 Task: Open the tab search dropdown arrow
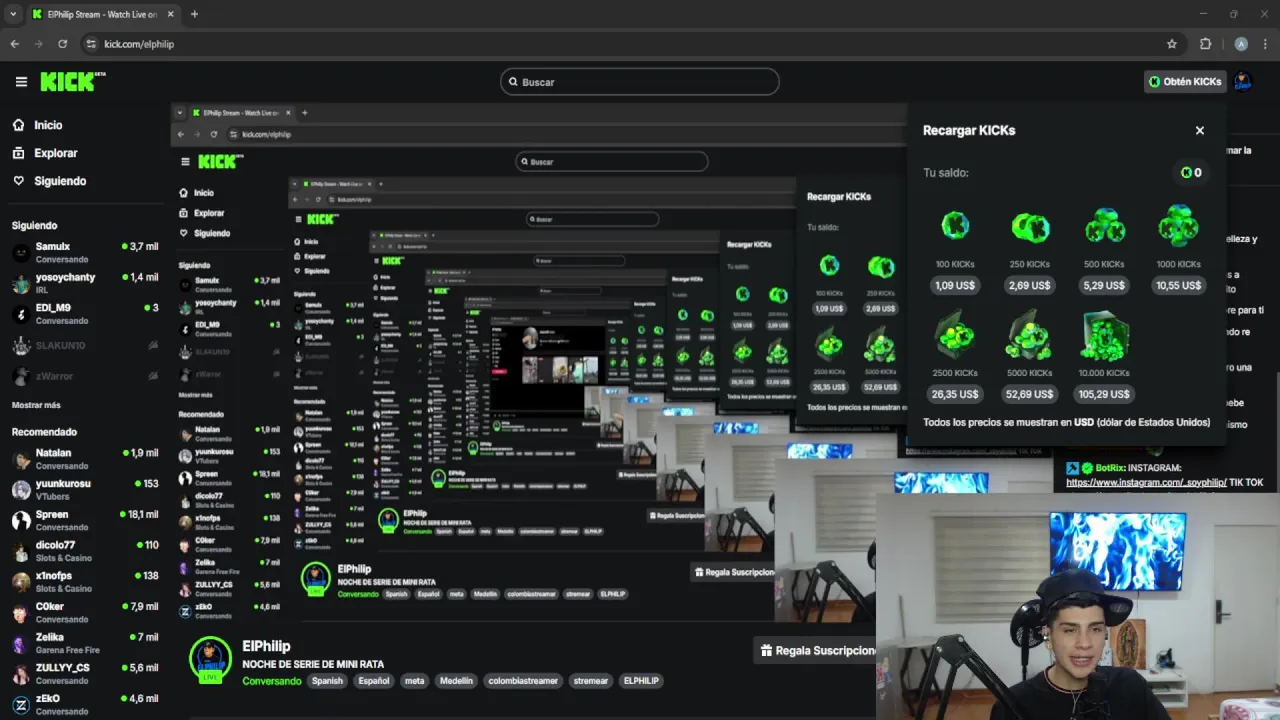point(13,14)
